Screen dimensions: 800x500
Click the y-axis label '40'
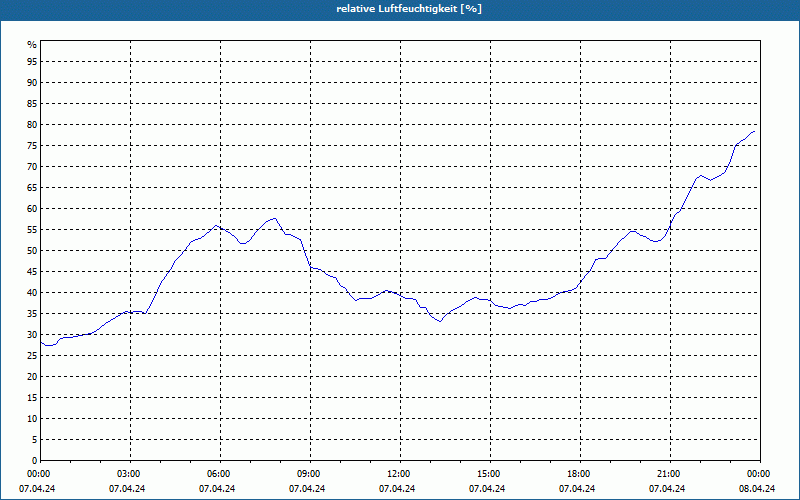32,293
